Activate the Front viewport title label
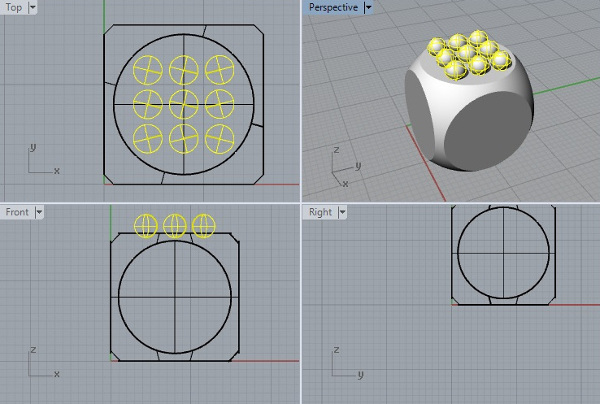The image size is (600, 404). pos(17,212)
